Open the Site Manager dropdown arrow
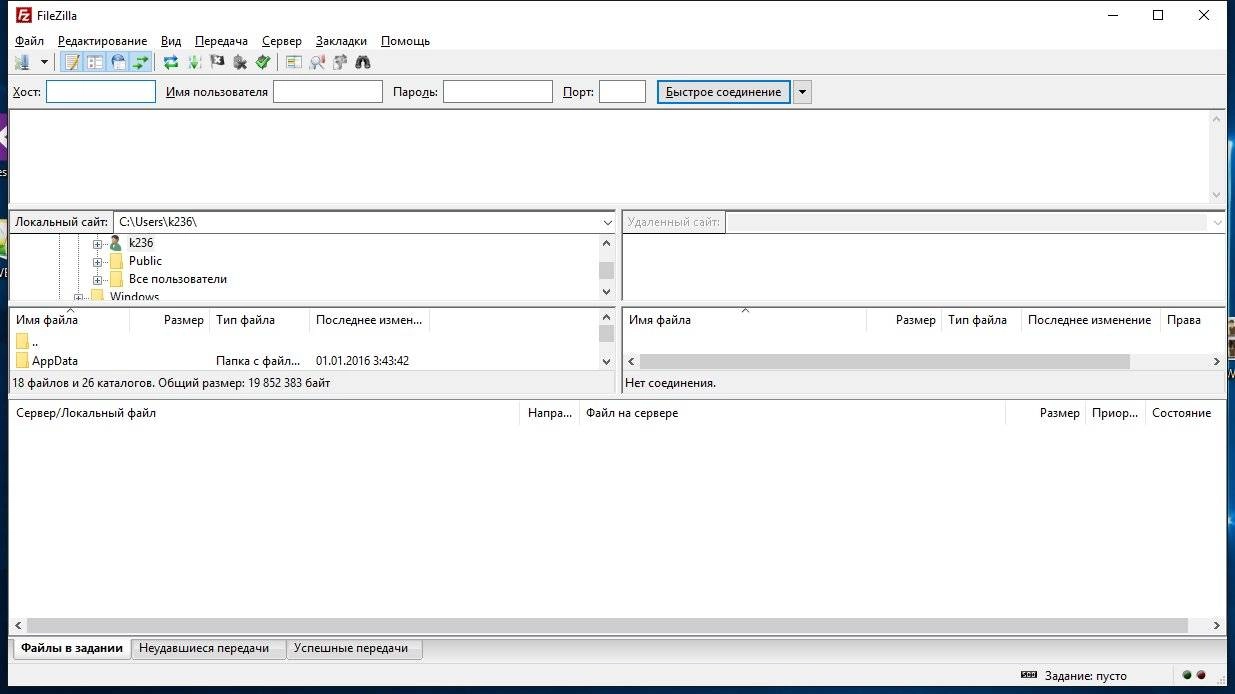Viewport: 1235px width, 694px height. (x=44, y=62)
